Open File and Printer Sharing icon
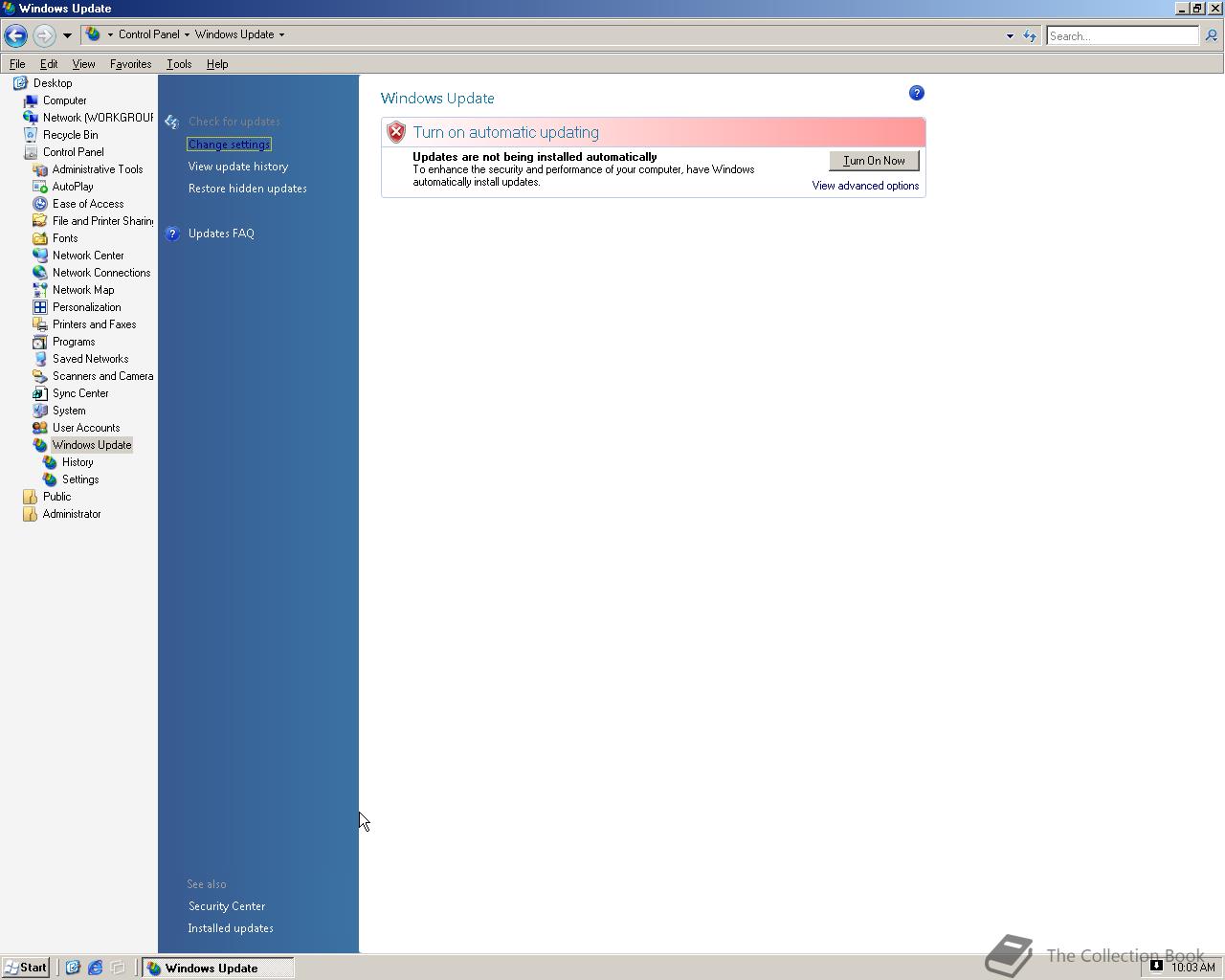 point(39,221)
